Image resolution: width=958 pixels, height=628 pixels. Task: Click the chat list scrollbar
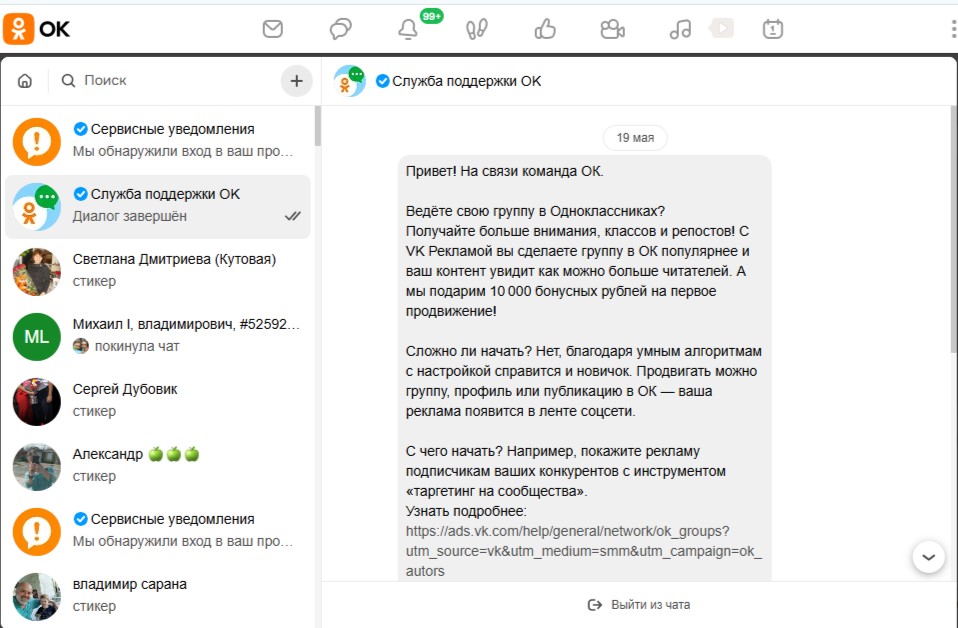[317, 127]
